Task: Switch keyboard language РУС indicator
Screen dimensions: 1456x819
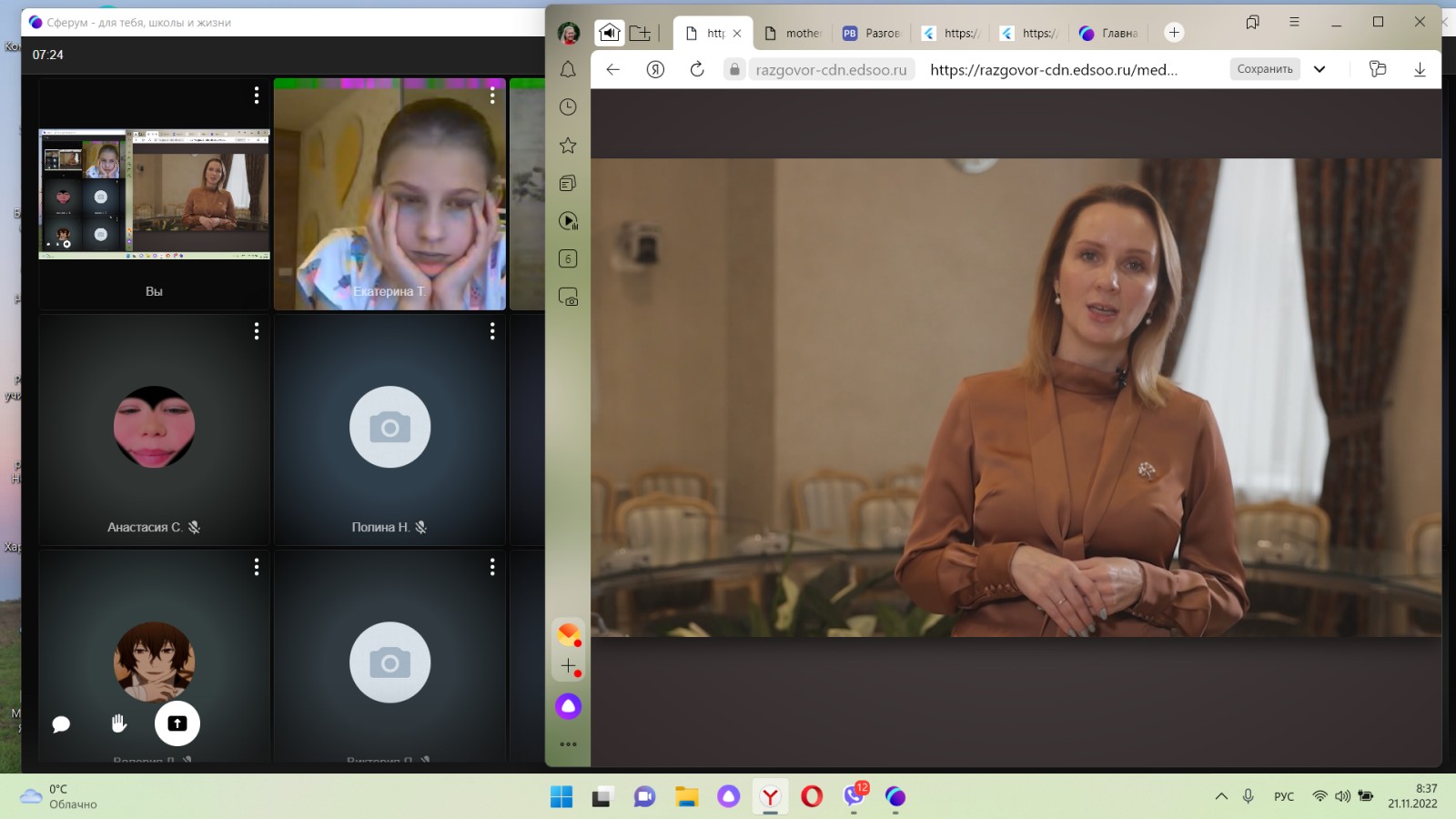Action: coord(1284,796)
